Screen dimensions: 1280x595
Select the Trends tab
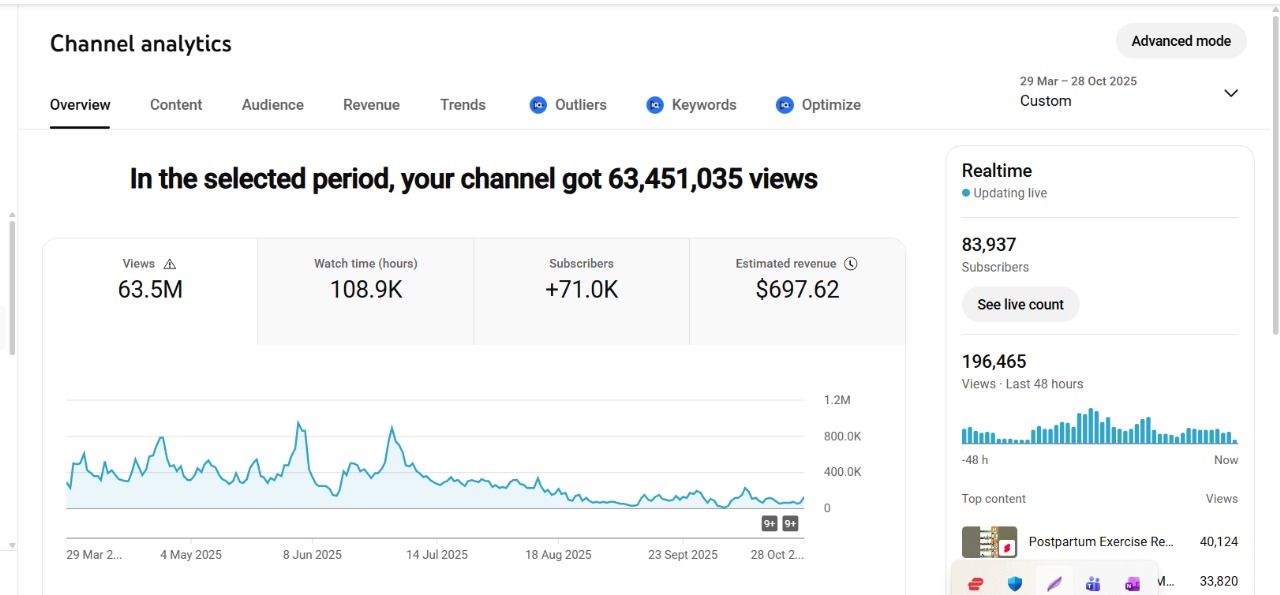463,105
